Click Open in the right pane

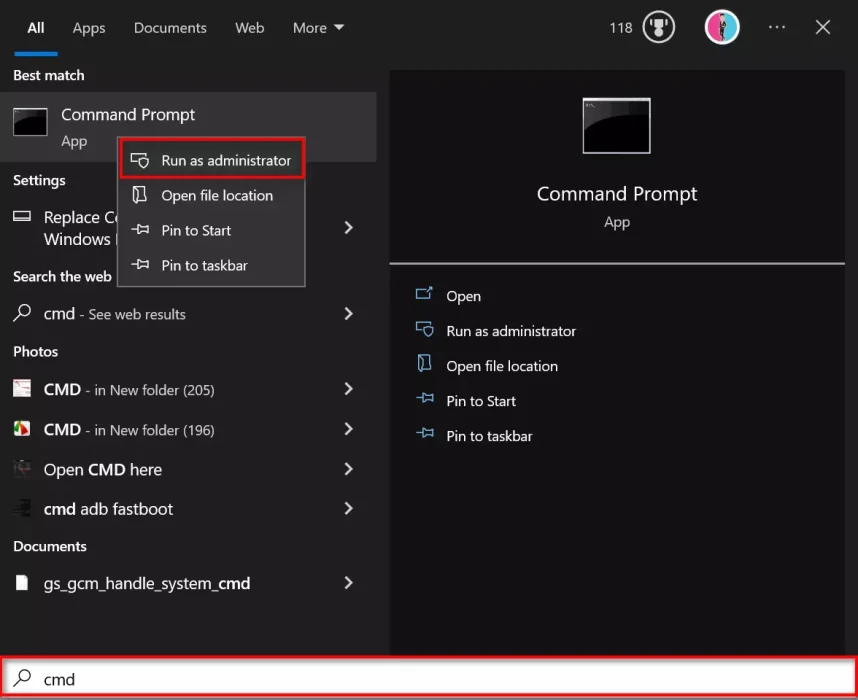tap(463, 296)
